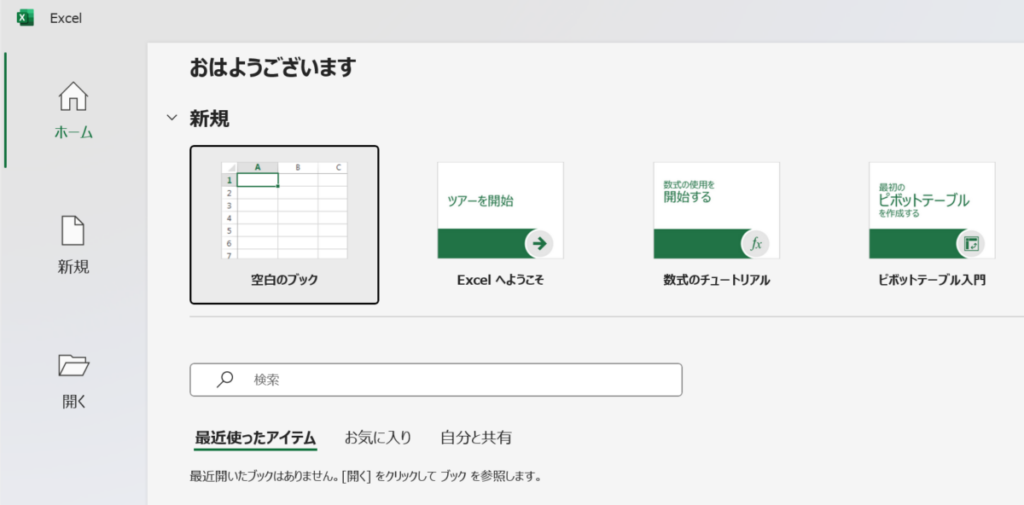1024x505 pixels.
Task: Collapse the 新規 section with the chevron
Action: (172, 119)
